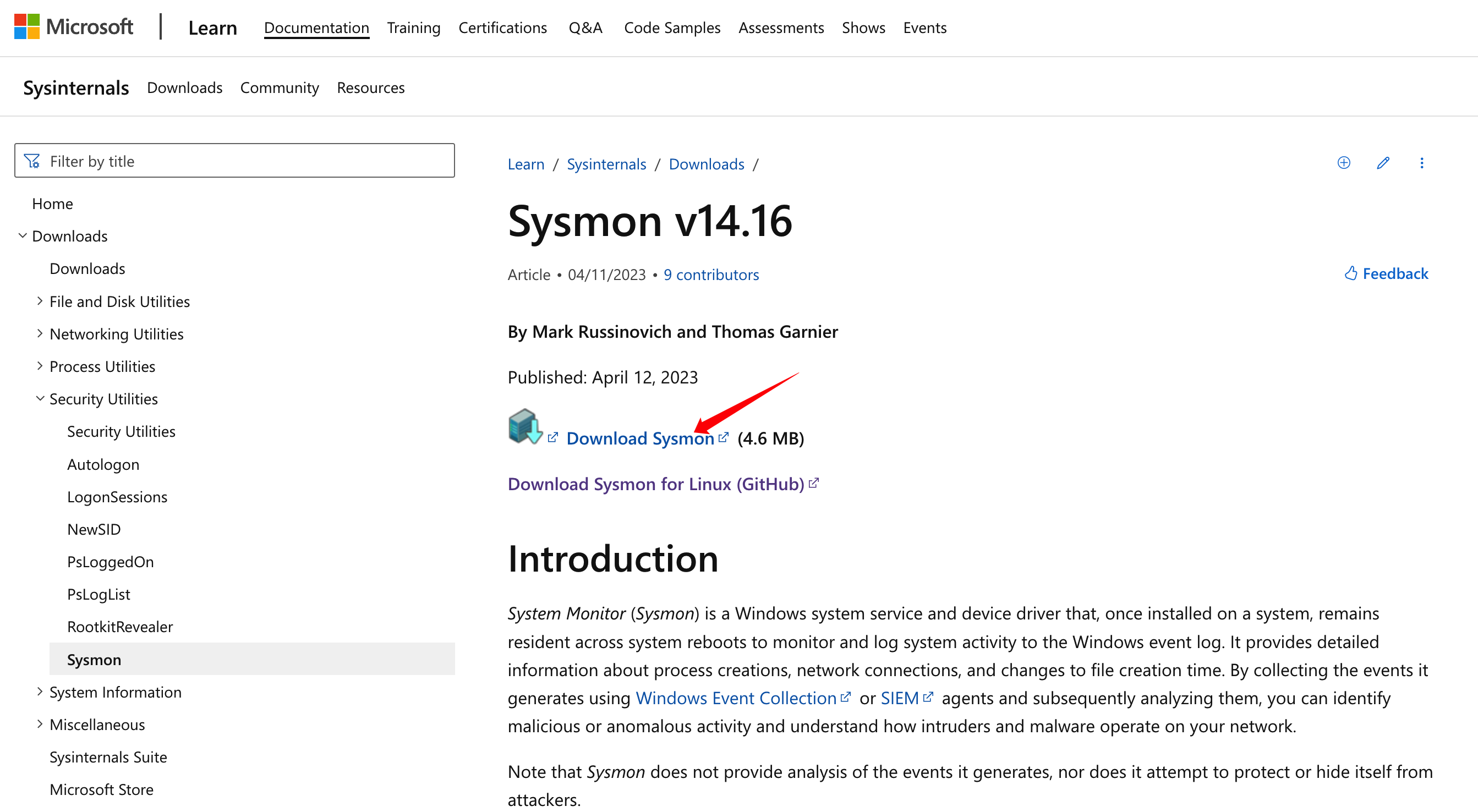Open the Certifications nav item

pyautogui.click(x=502, y=28)
